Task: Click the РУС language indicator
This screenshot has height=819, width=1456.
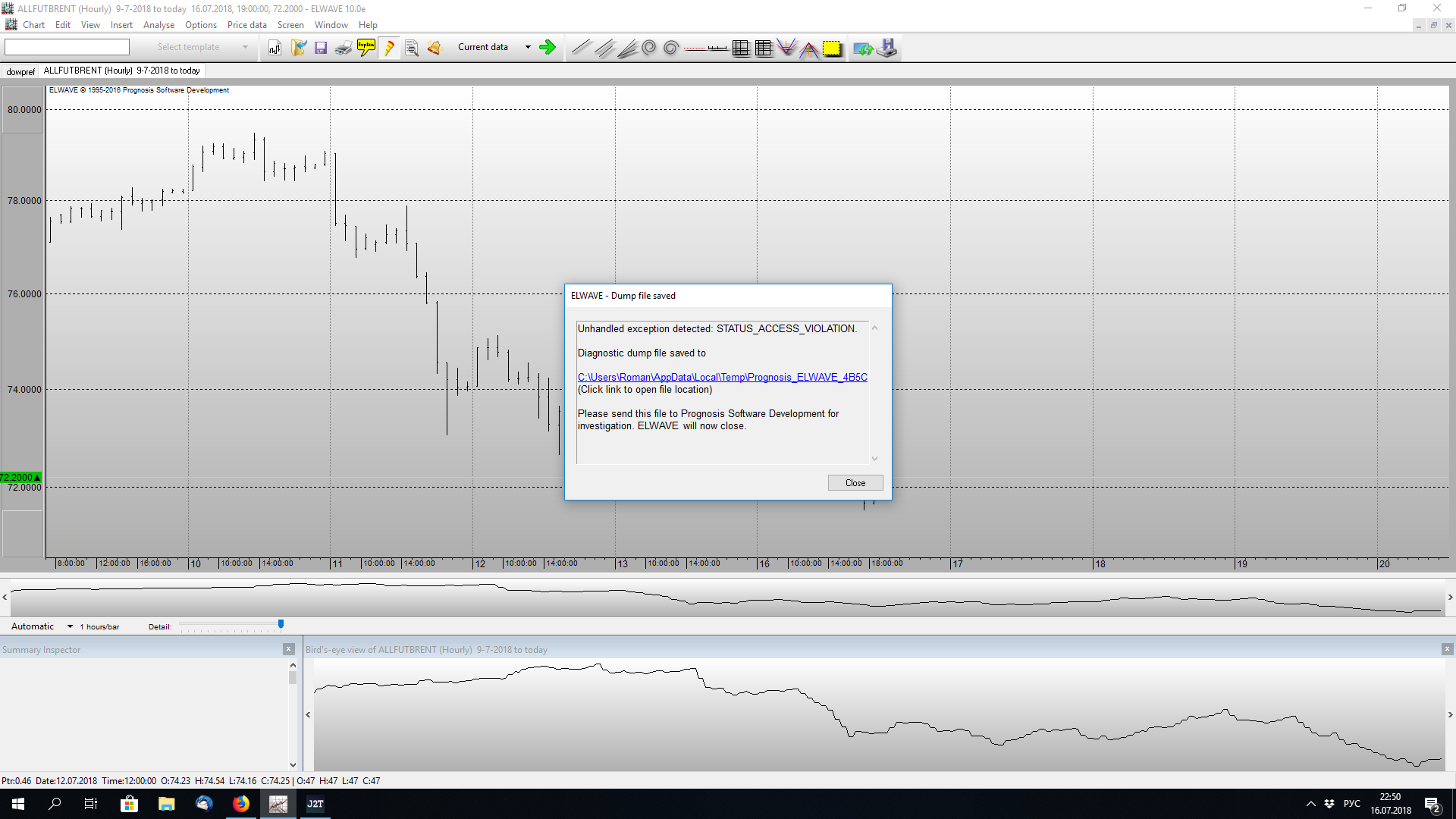Action: [1352, 804]
